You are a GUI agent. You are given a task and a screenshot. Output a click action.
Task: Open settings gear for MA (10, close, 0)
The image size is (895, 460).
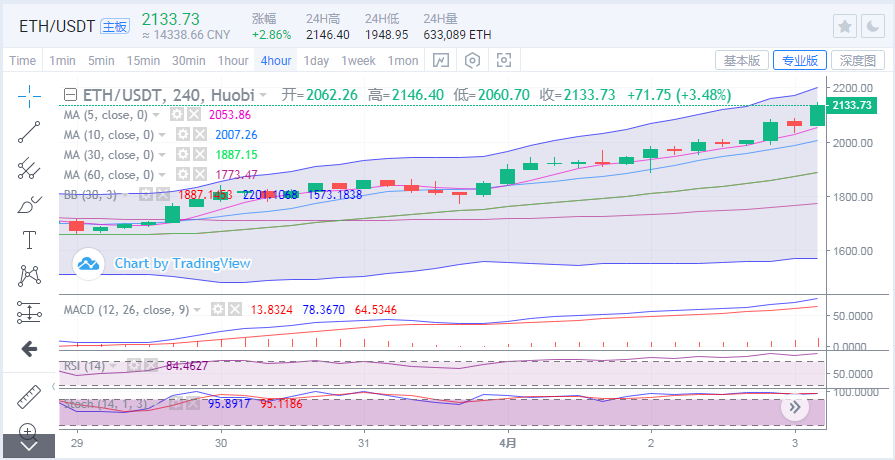(182, 135)
